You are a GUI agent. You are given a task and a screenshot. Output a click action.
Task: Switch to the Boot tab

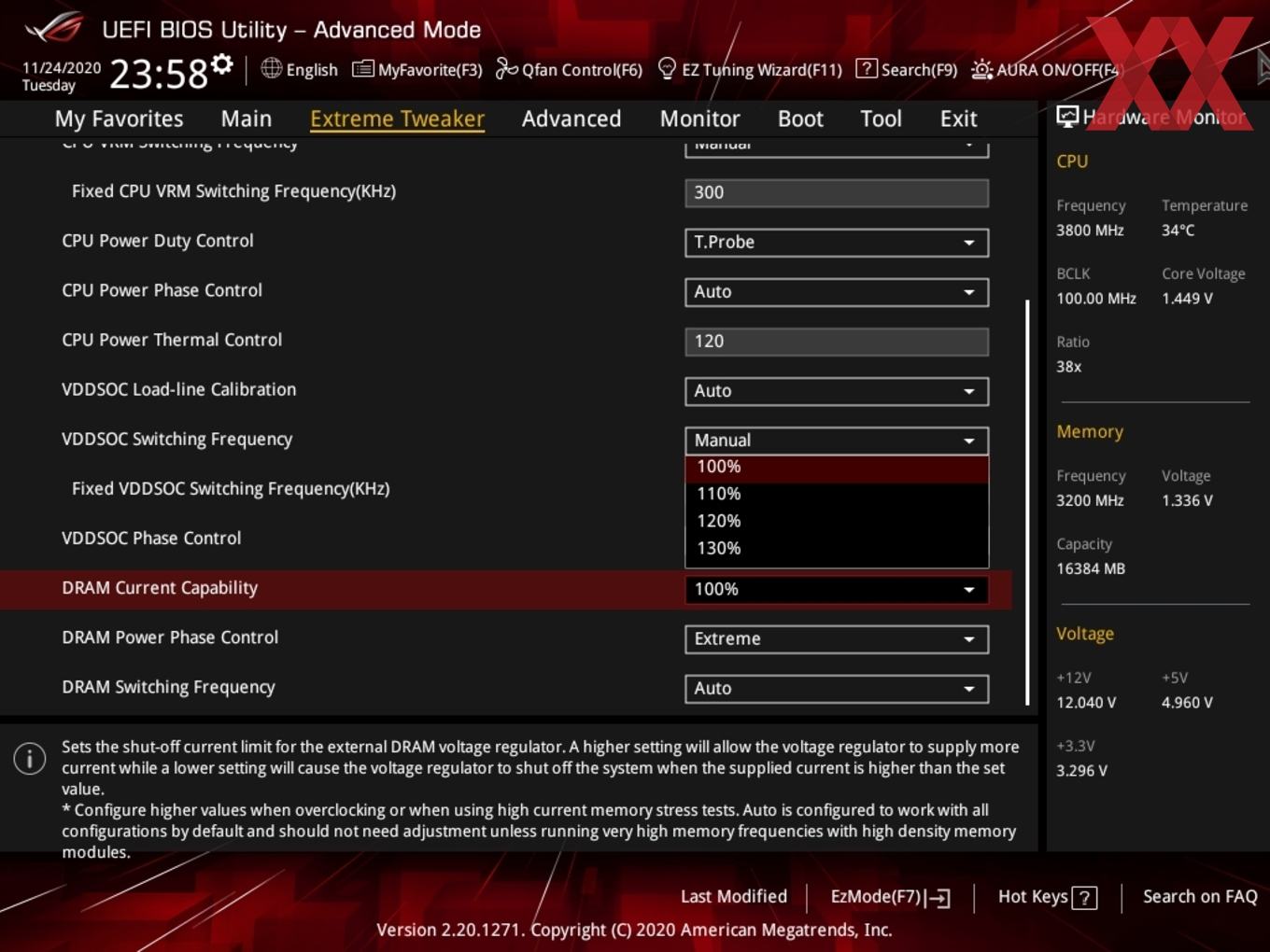pyautogui.click(x=800, y=119)
